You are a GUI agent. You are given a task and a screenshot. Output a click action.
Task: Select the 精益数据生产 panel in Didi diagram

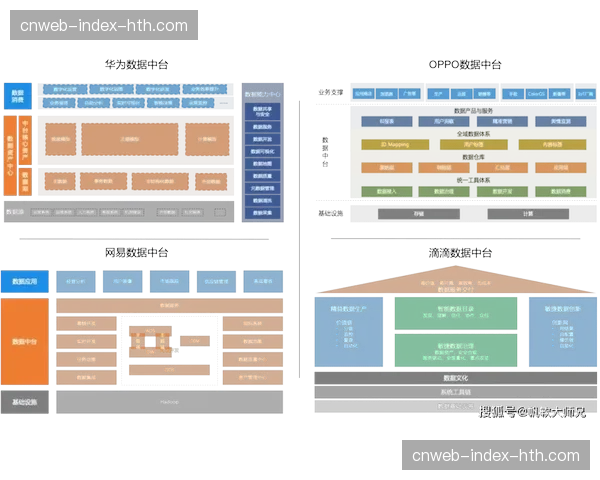[349, 332]
